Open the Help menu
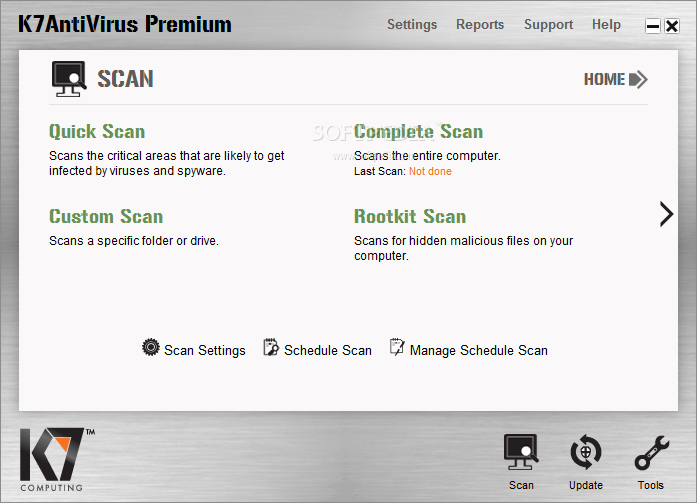Image resolution: width=697 pixels, height=503 pixels. [606, 24]
